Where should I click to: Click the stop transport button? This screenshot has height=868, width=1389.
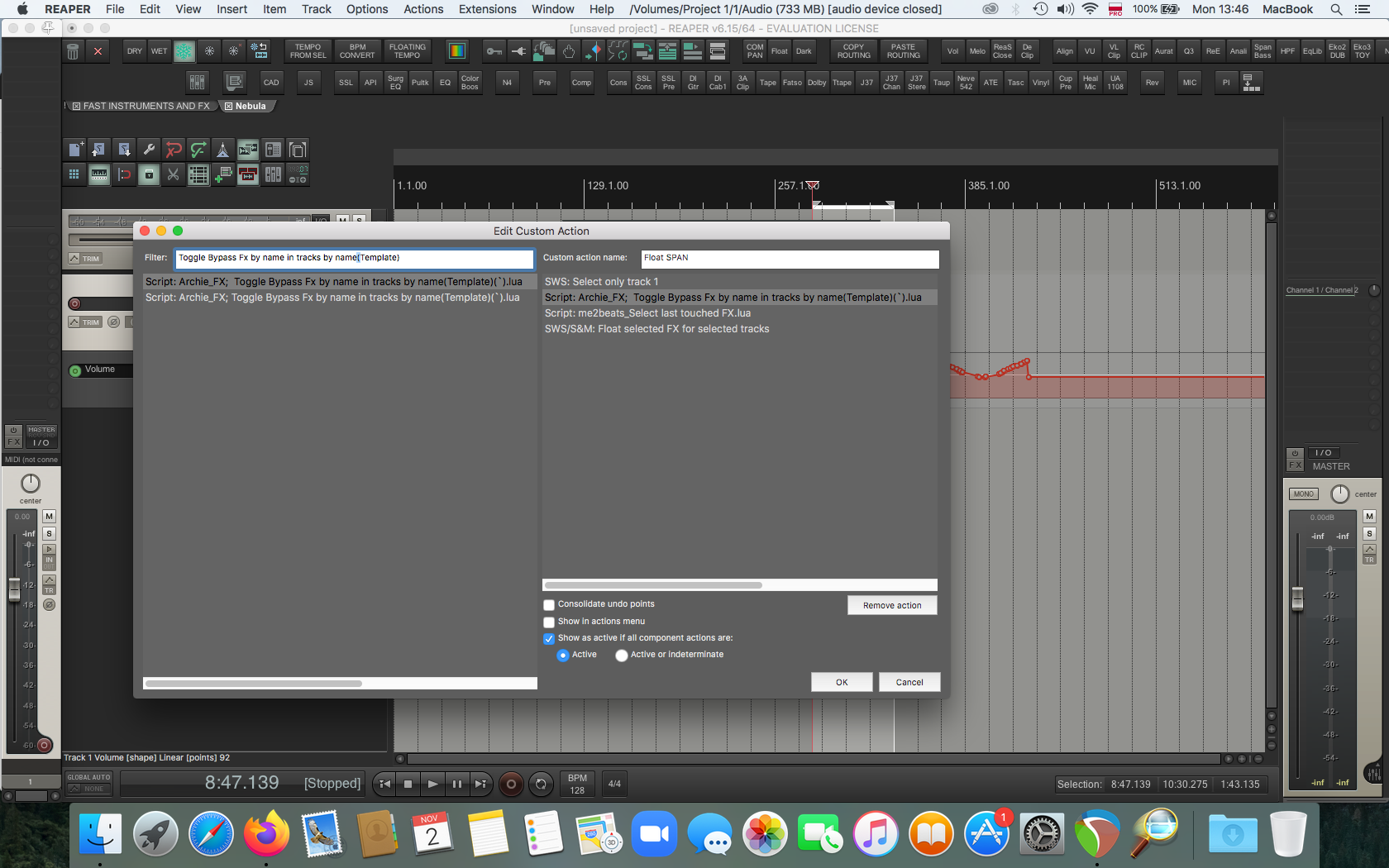click(x=408, y=784)
